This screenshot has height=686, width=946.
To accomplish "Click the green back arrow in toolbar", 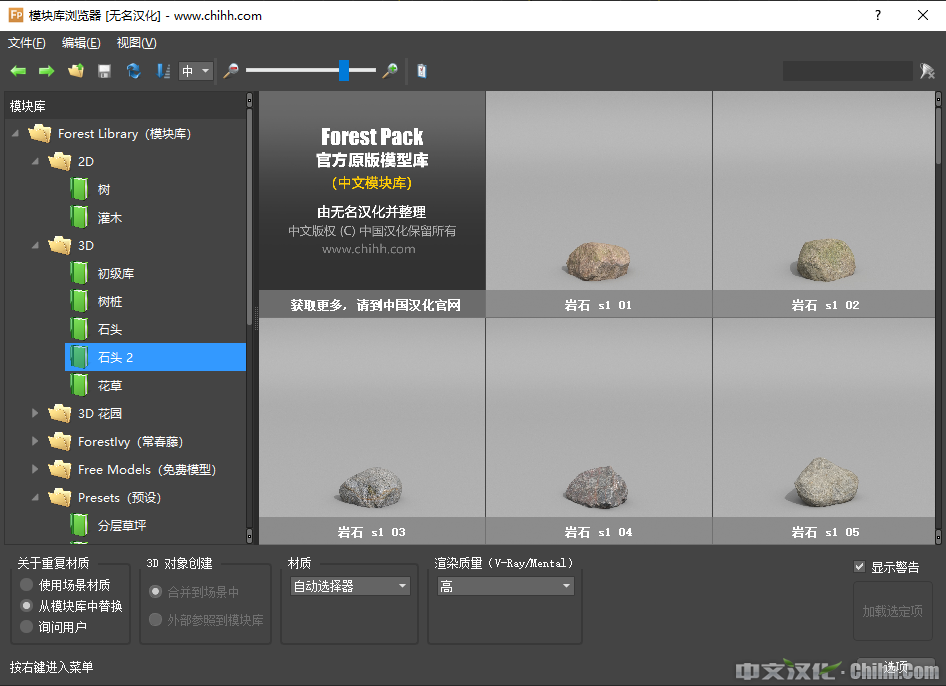I will 18,71.
